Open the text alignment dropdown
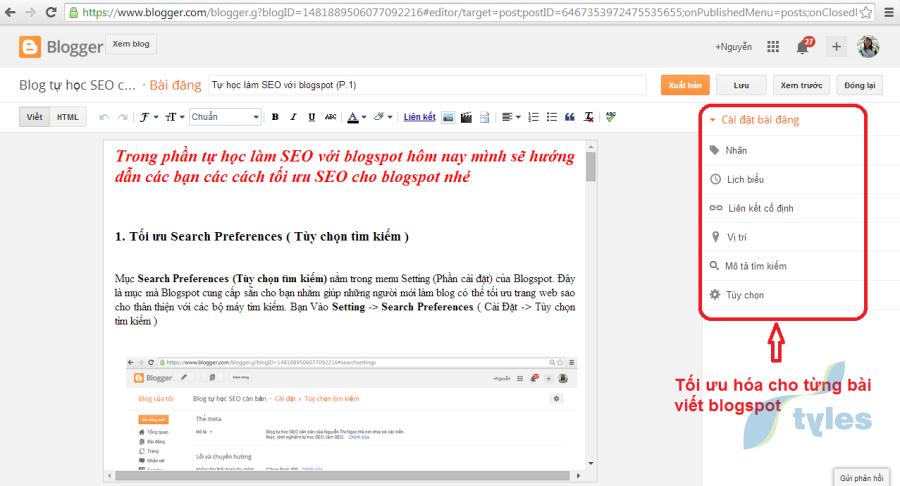 (x=511, y=117)
